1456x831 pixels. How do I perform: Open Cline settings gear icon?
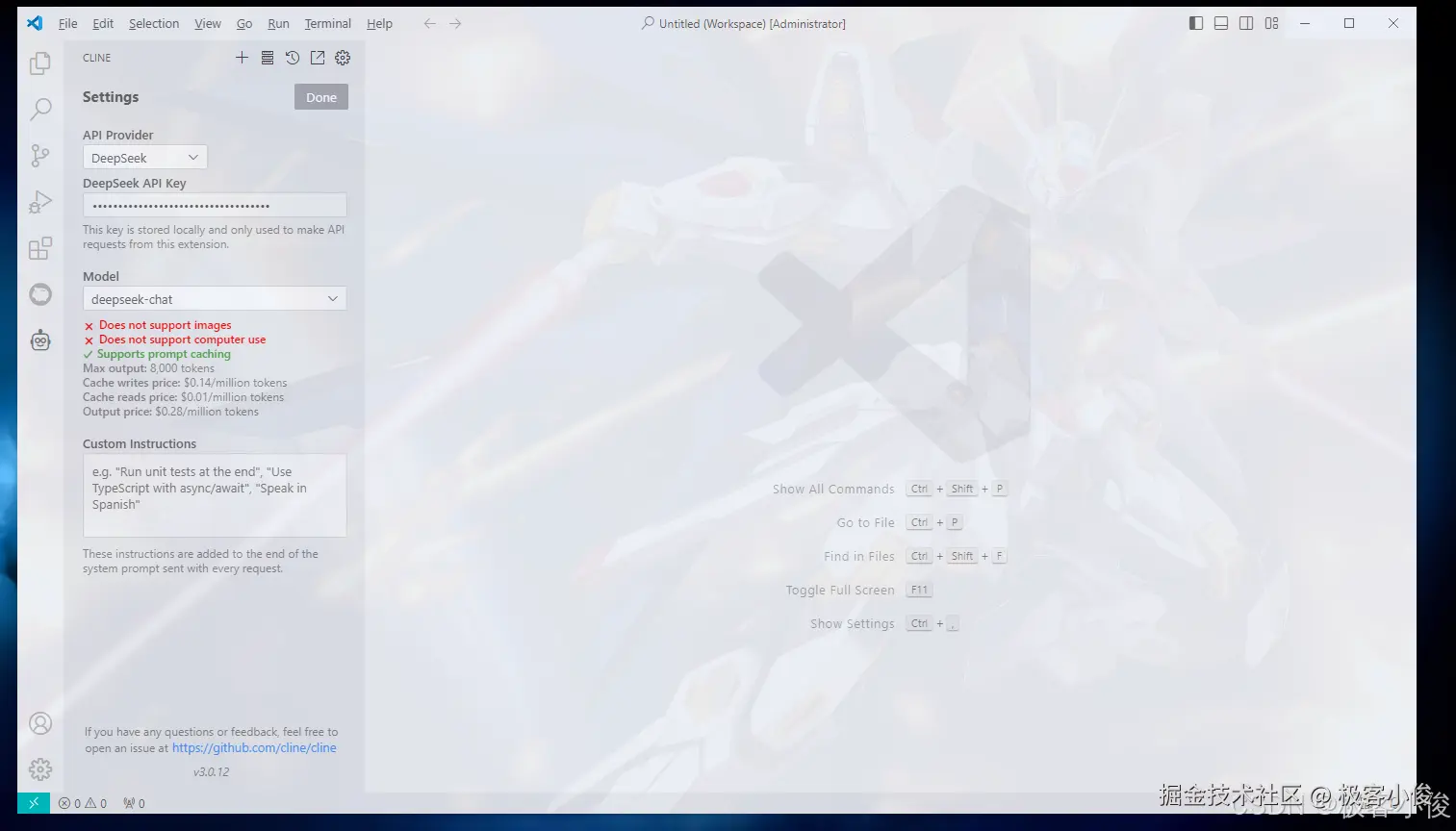coord(343,58)
